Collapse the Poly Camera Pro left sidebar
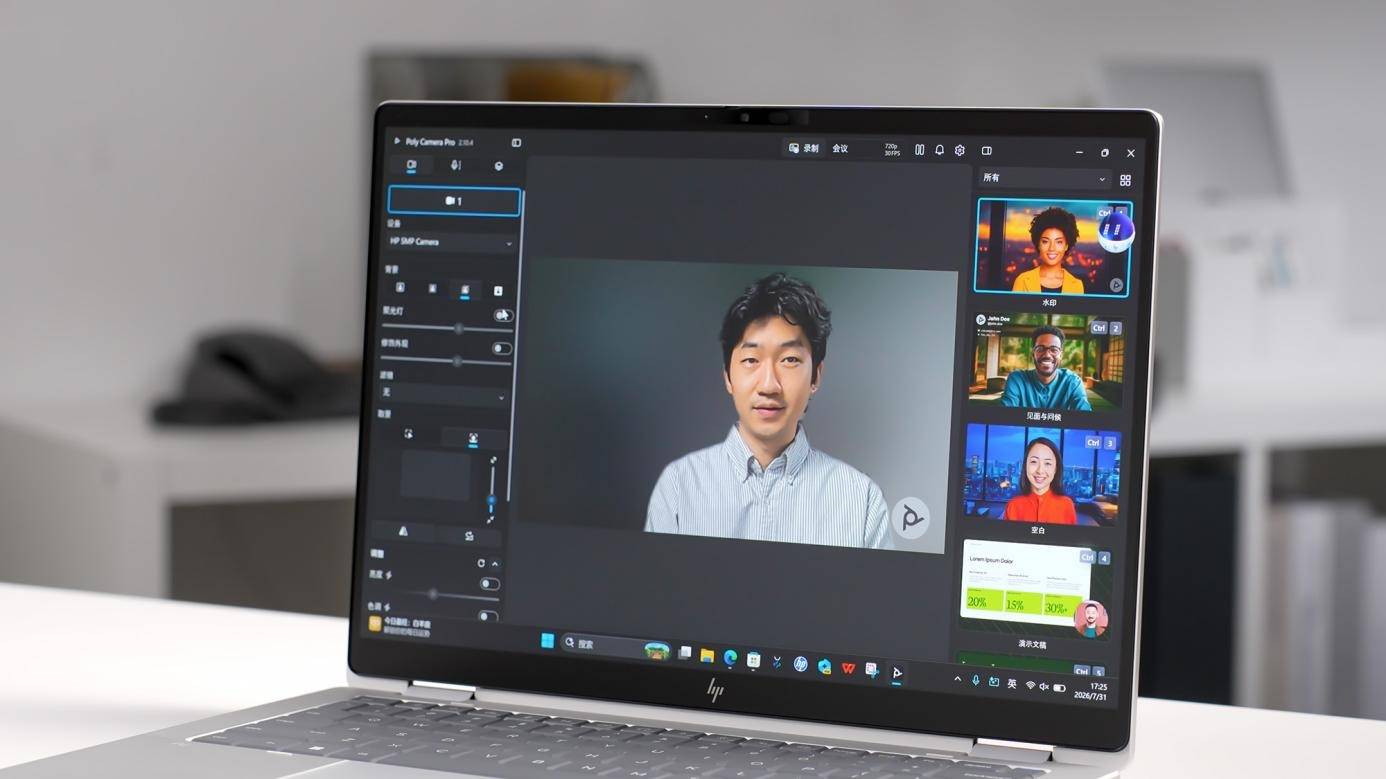 (x=516, y=143)
